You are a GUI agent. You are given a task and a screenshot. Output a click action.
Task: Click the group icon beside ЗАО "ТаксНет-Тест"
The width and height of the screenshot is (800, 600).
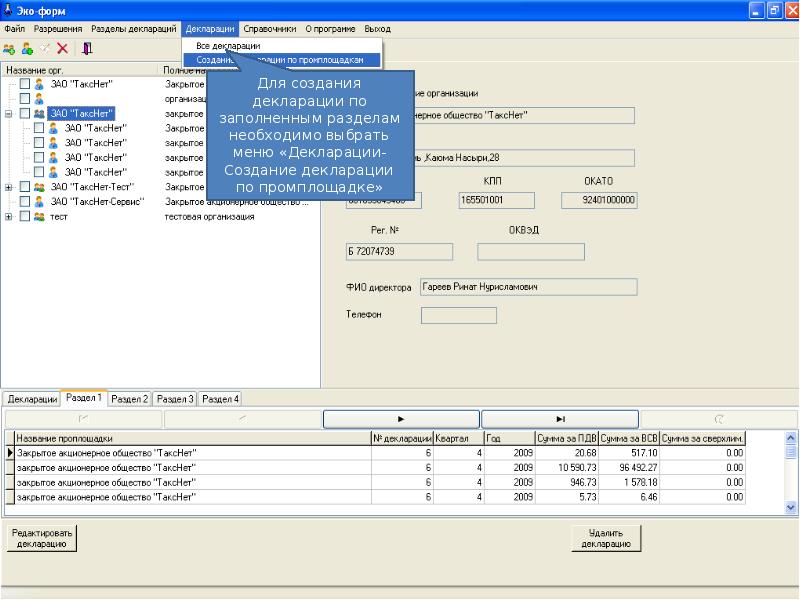point(39,187)
